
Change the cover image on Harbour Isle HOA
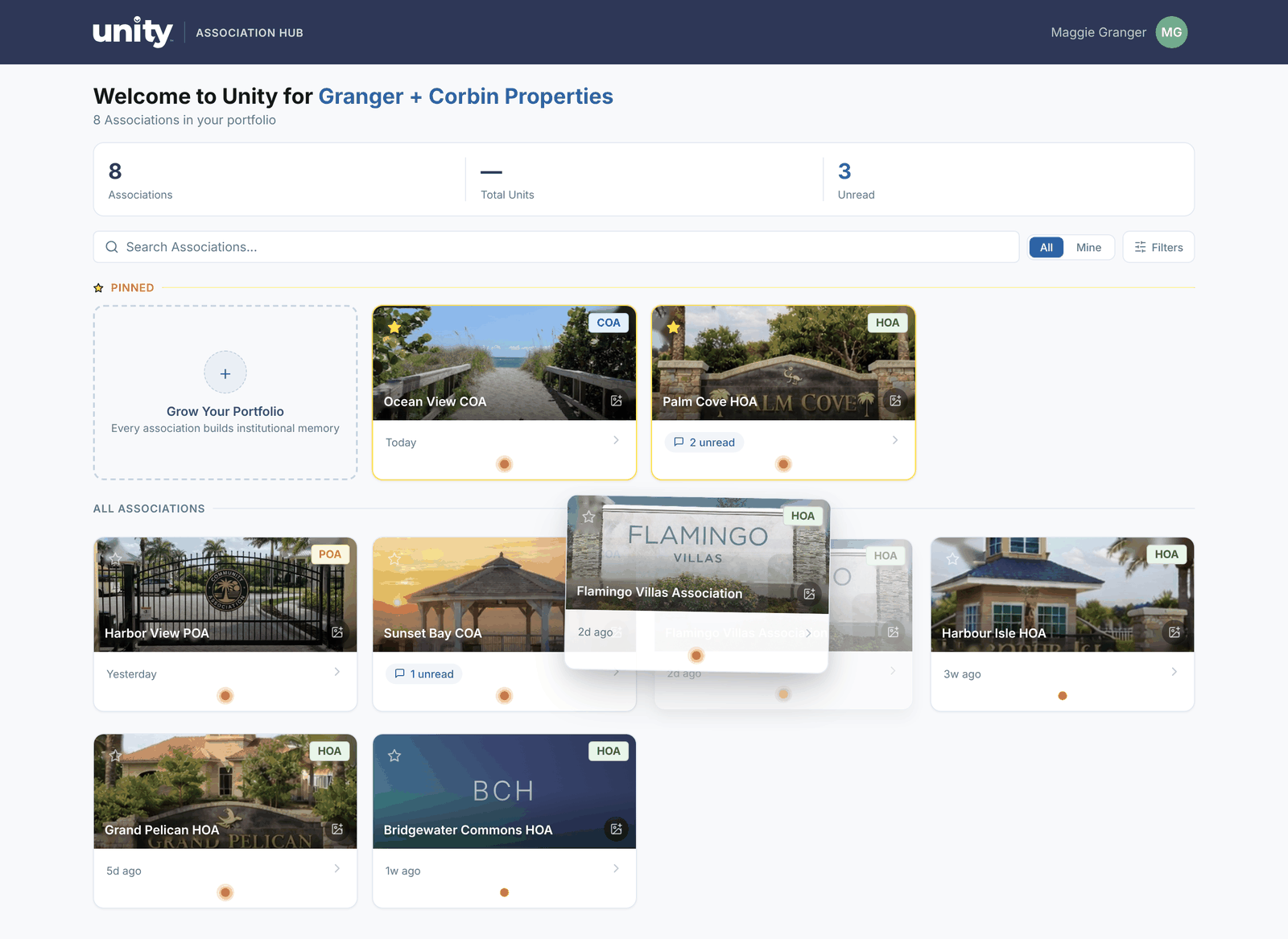[x=1174, y=632]
